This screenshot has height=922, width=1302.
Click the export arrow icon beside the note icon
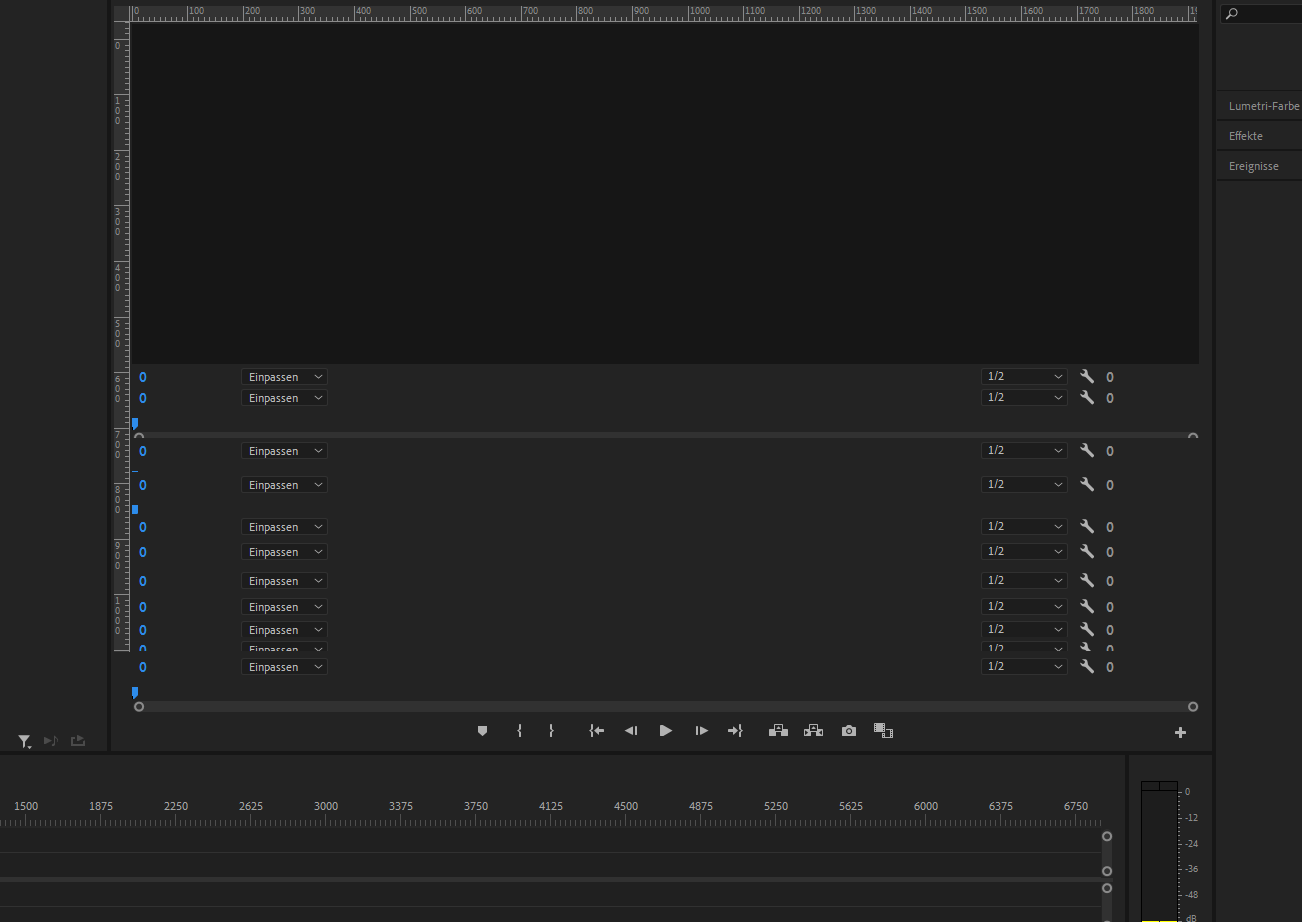pos(78,741)
